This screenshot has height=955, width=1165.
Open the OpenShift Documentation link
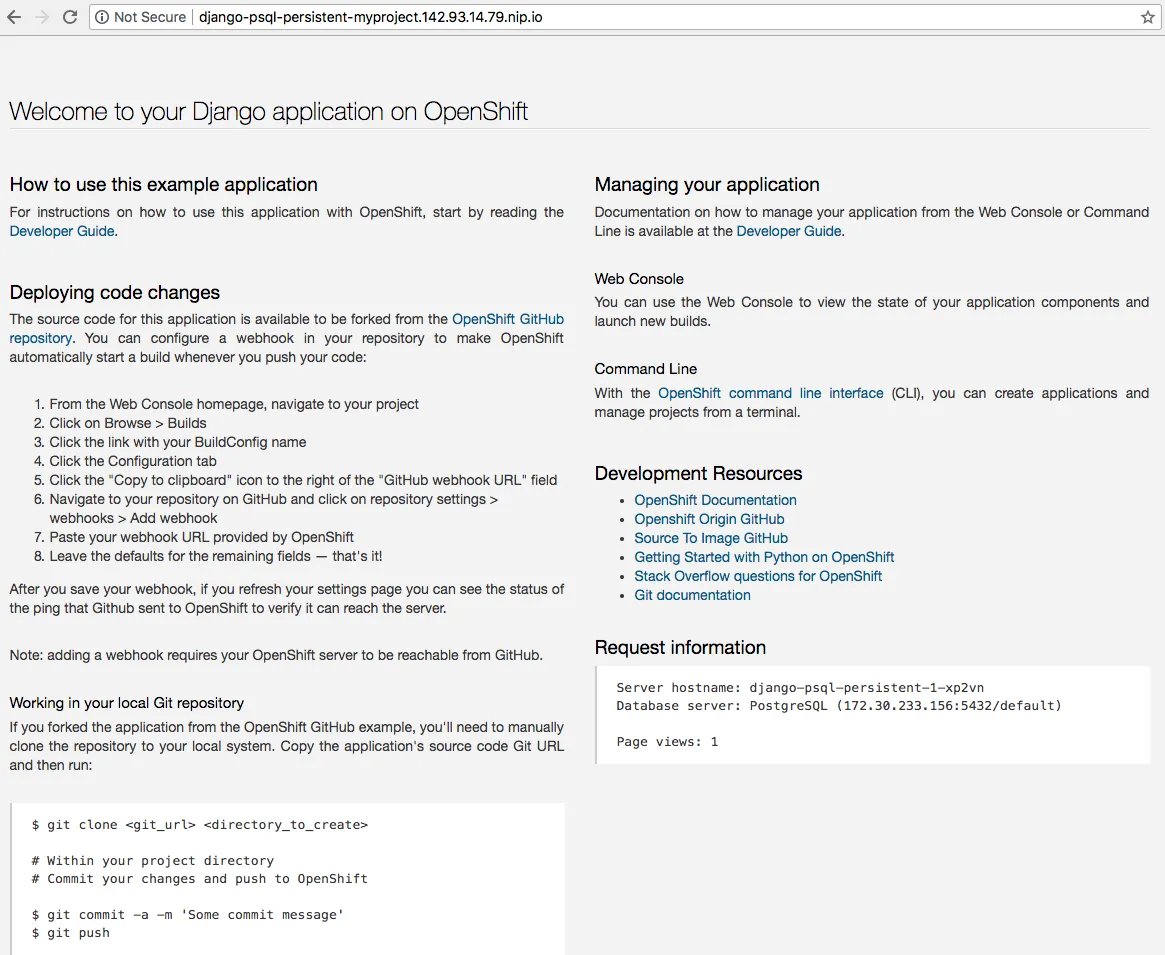pos(715,500)
